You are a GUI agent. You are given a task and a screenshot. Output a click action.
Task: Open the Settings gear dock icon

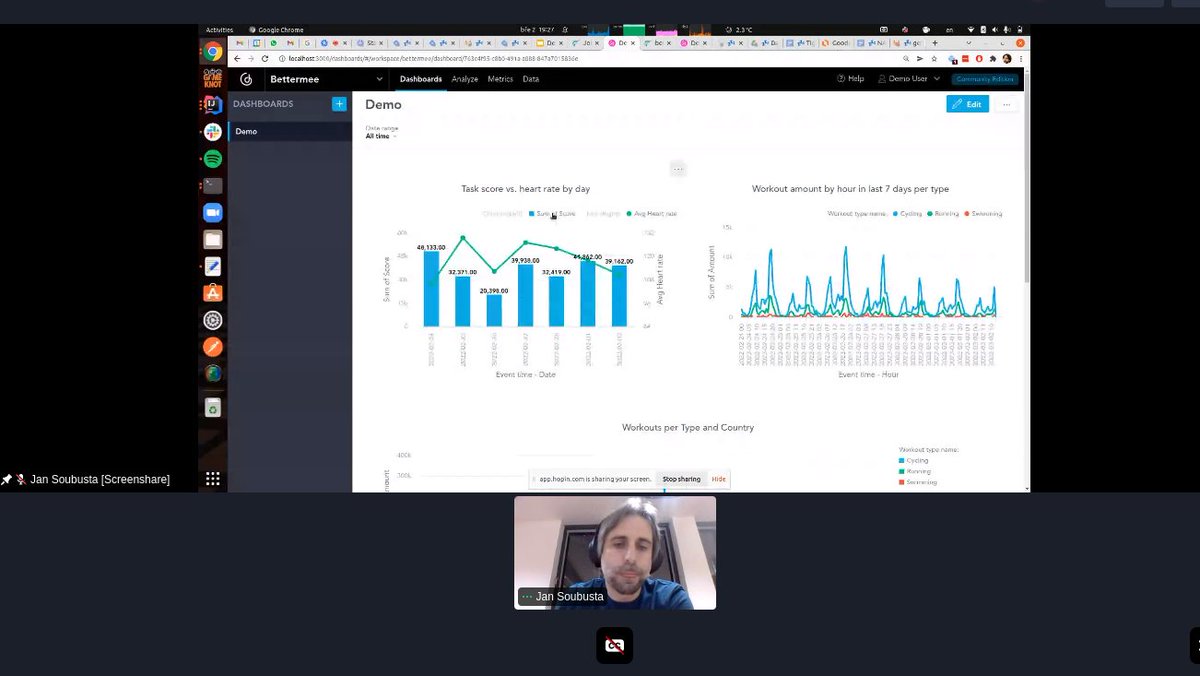212,320
